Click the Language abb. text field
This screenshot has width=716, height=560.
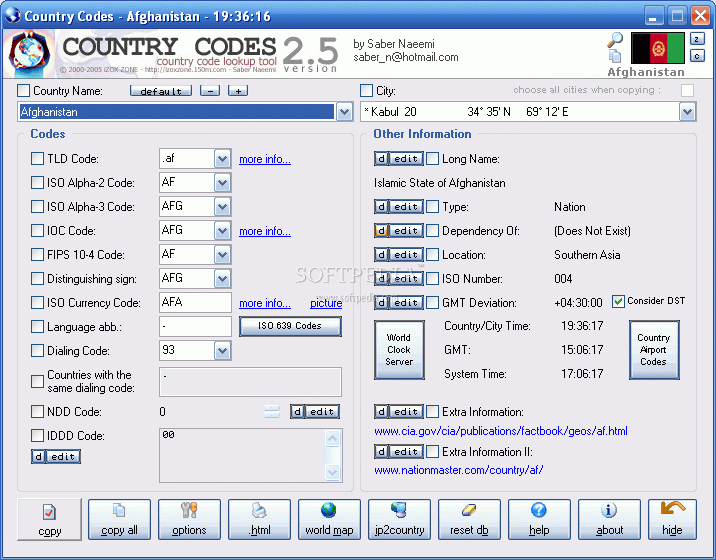195,327
